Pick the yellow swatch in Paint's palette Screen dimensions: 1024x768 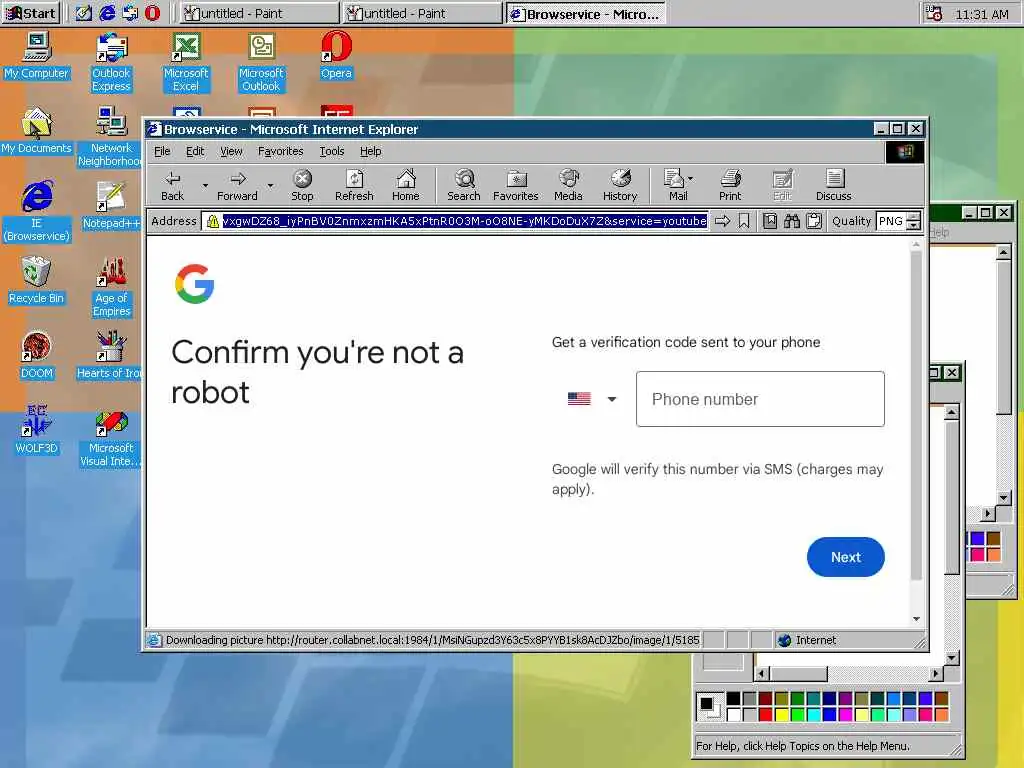(782, 714)
